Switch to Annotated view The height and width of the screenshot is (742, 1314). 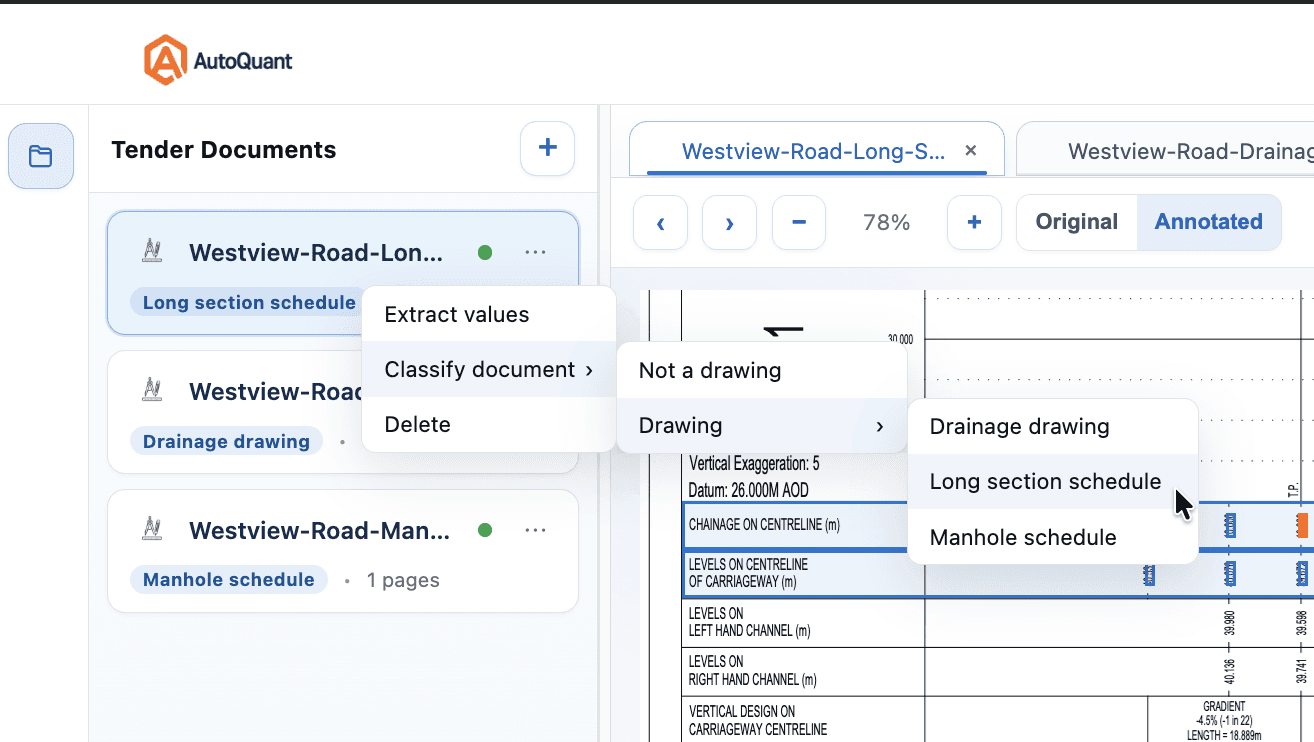(x=1209, y=222)
